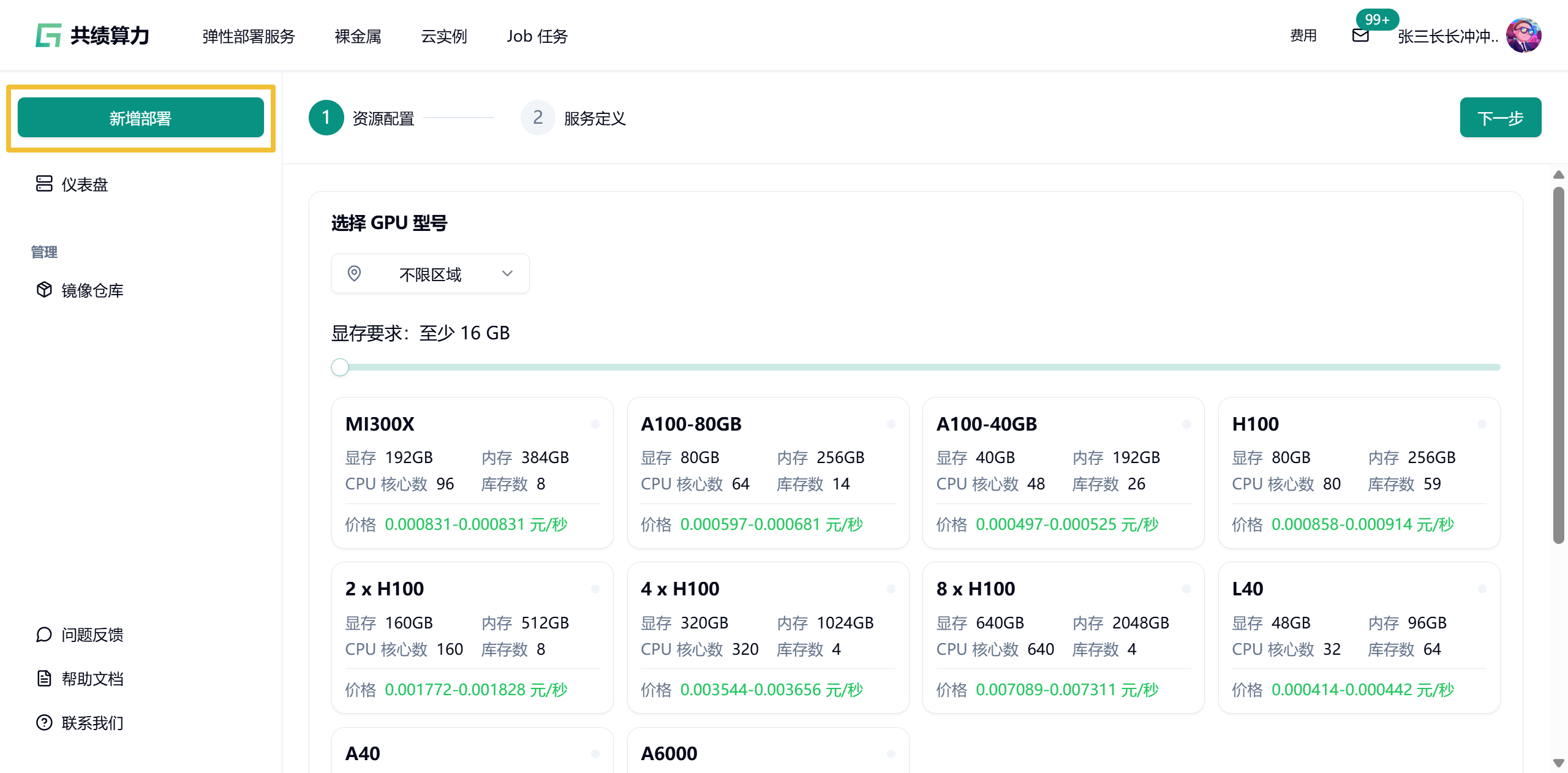Click the price 0.000858-0.000914 元/秒

pyautogui.click(x=1363, y=524)
